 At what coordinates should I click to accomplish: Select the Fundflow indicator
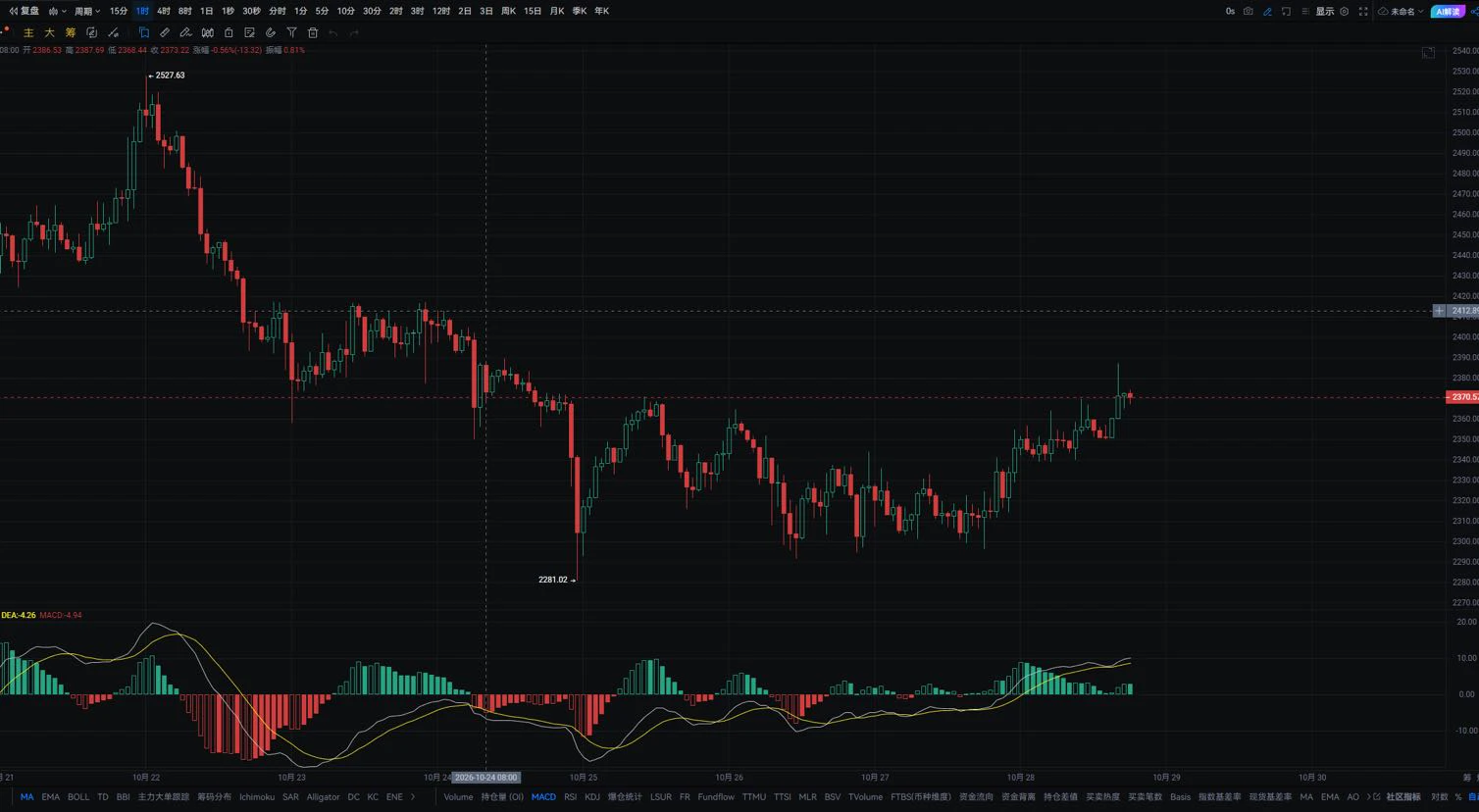(716, 797)
